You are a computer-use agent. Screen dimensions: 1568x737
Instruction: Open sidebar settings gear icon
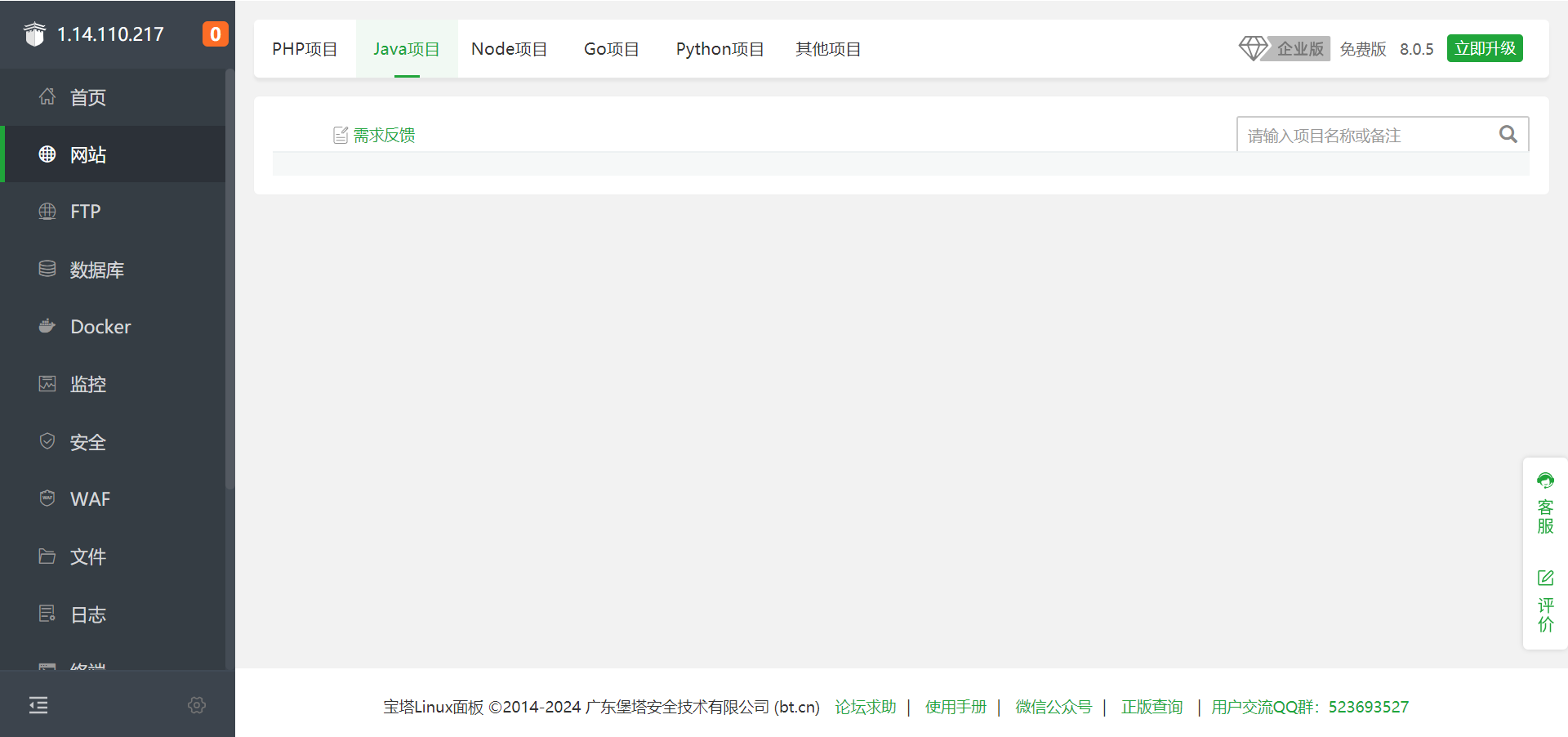pos(197,705)
